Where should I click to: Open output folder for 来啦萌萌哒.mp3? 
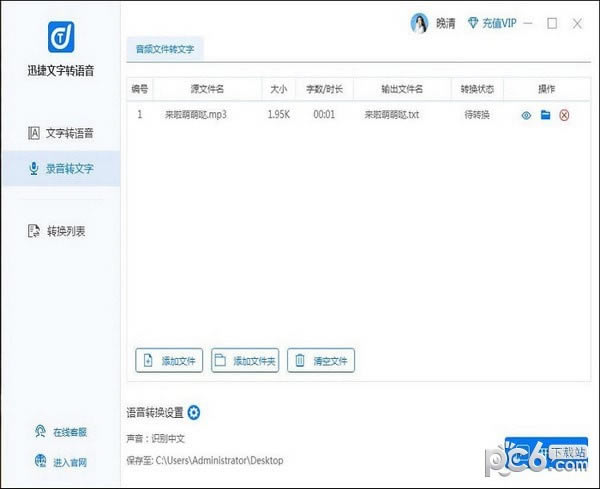[545, 115]
